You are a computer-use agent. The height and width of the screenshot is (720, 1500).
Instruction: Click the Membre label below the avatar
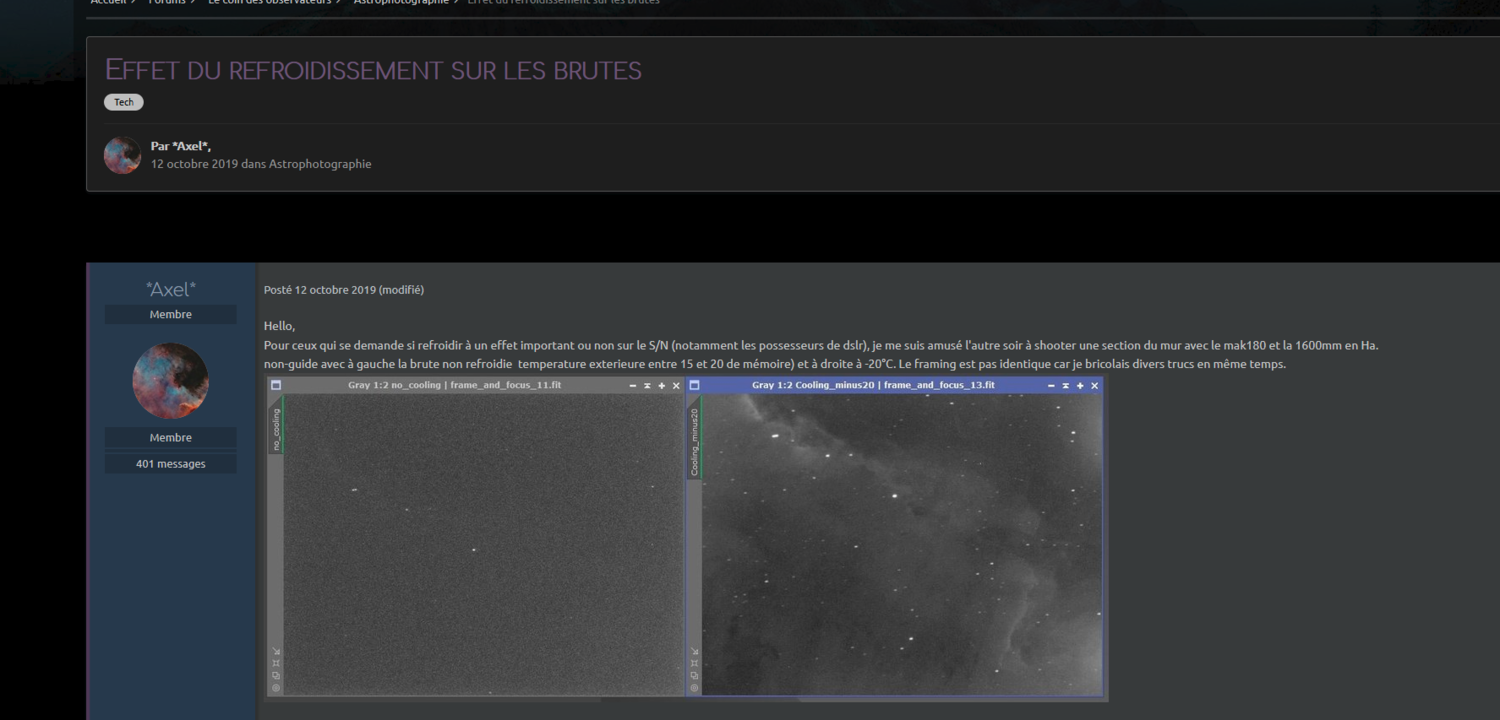tap(171, 437)
